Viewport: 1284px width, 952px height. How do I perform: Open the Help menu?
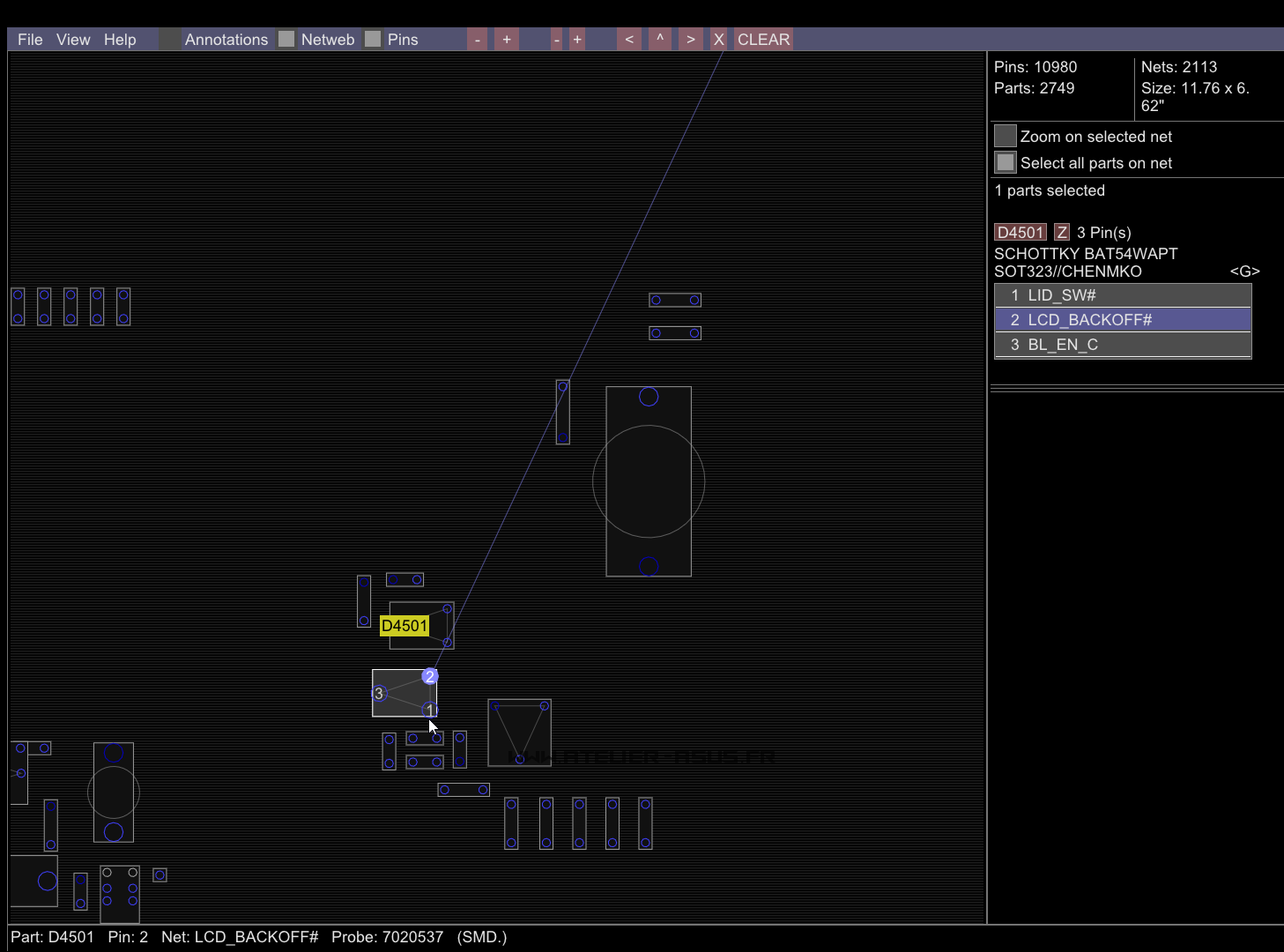(x=120, y=40)
